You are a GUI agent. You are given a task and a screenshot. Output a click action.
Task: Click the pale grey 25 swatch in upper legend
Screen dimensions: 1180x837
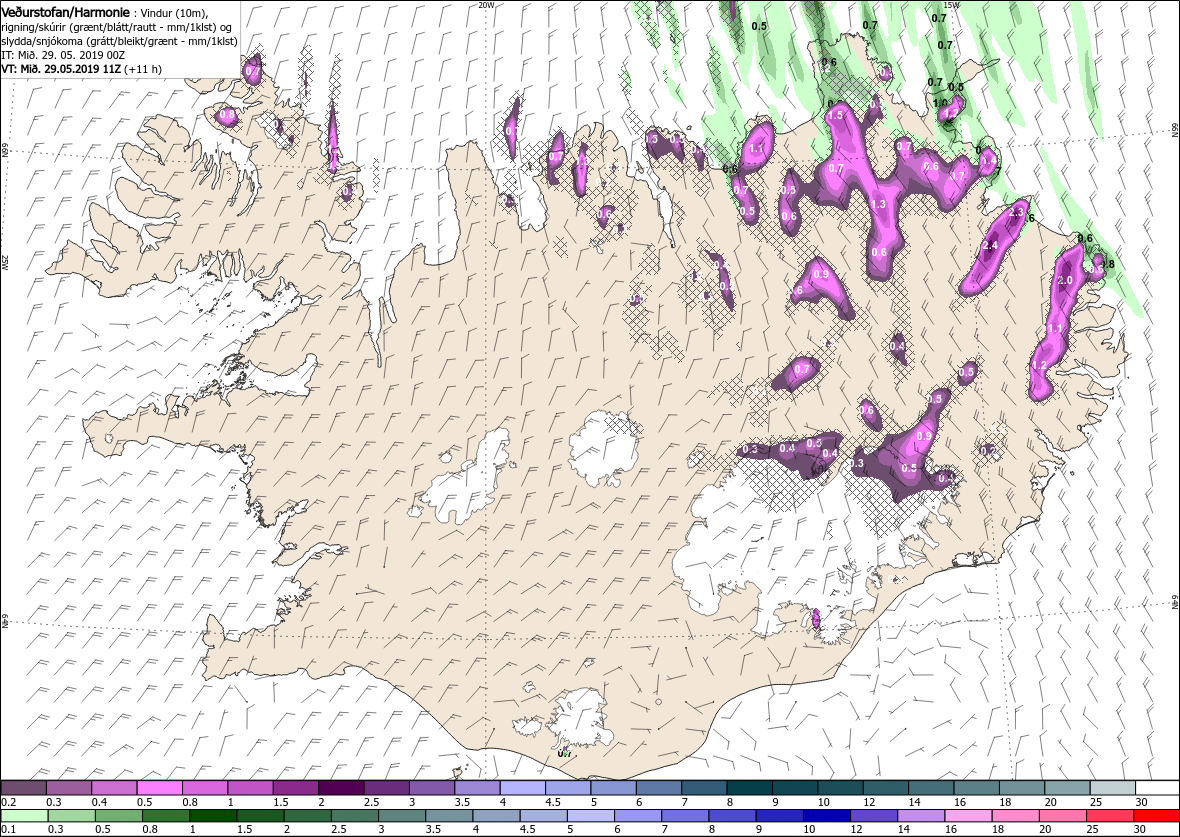click(1112, 788)
